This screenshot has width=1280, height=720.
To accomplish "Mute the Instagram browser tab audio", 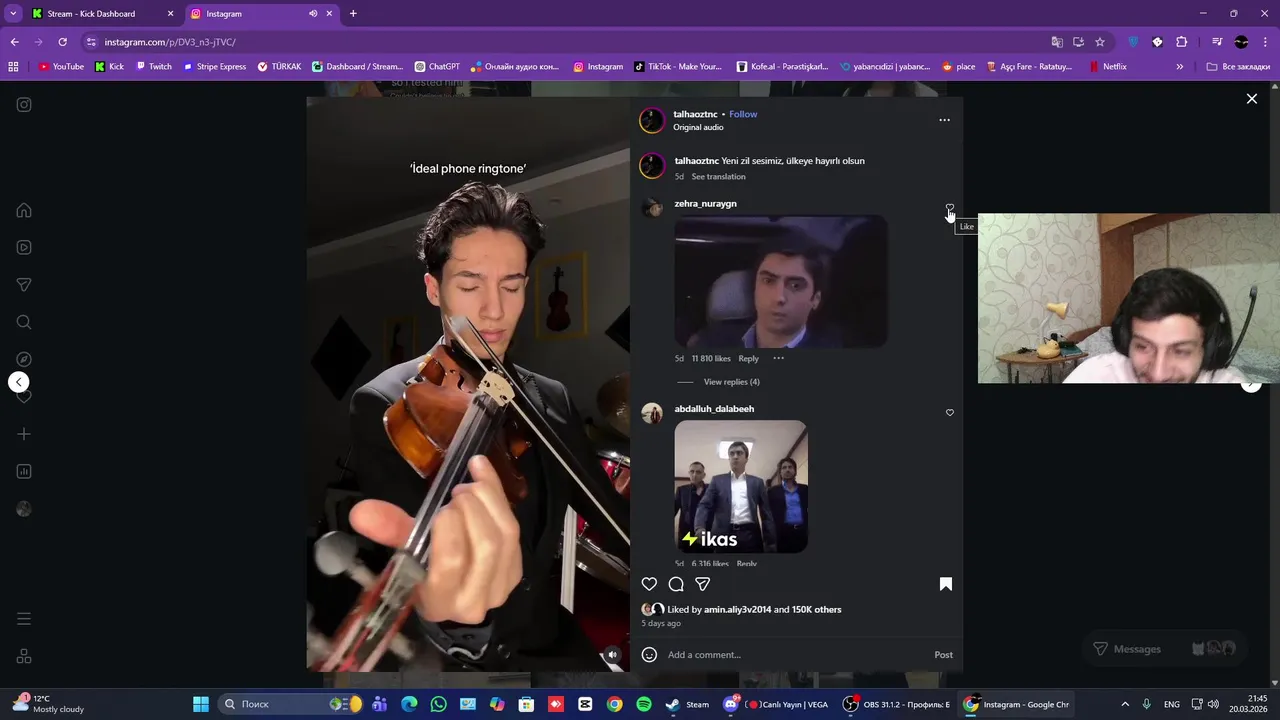I will click(x=313, y=14).
